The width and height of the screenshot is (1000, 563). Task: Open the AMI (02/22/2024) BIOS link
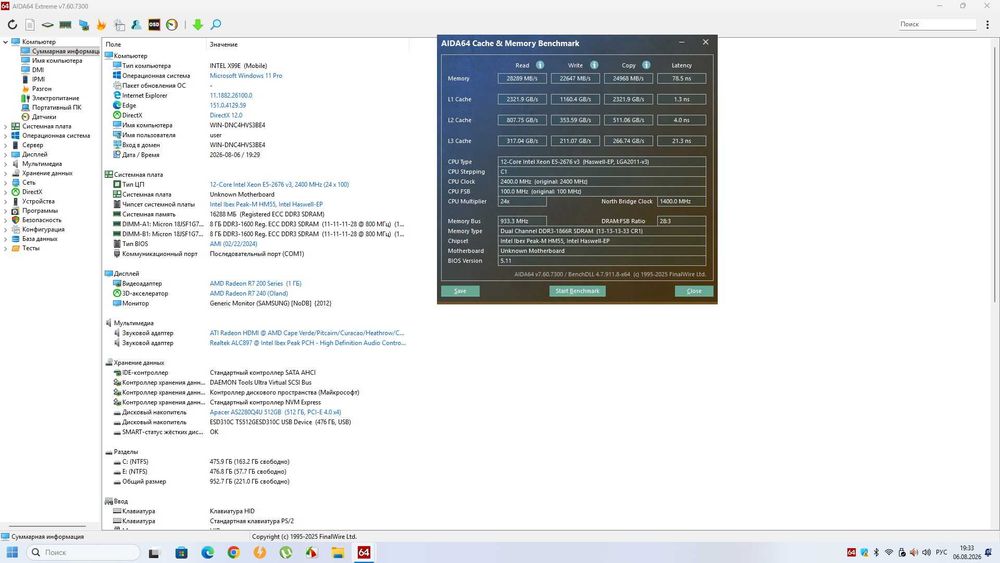tap(233, 244)
